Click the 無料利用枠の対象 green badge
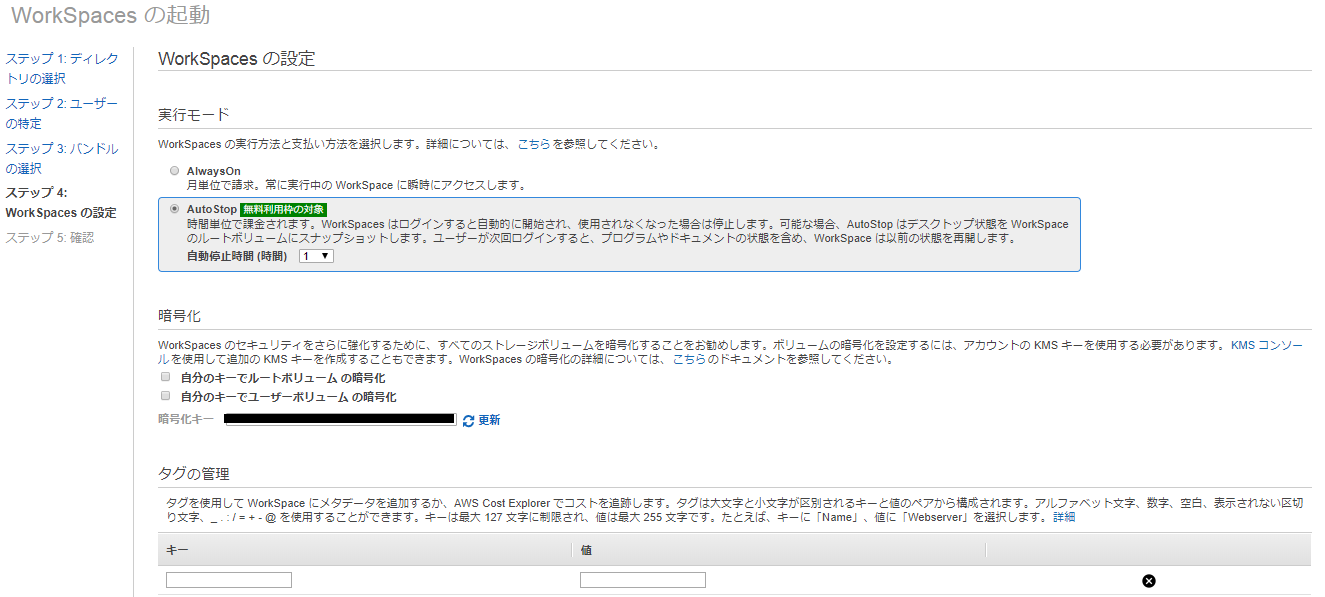This screenshot has height=597, width=1325. [x=283, y=209]
